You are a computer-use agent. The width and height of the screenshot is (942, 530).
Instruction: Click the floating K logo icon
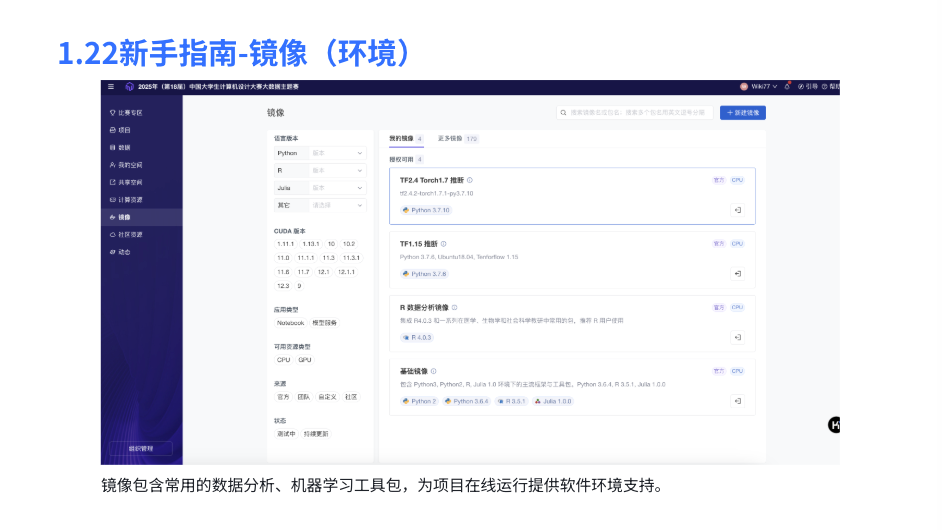(834, 424)
